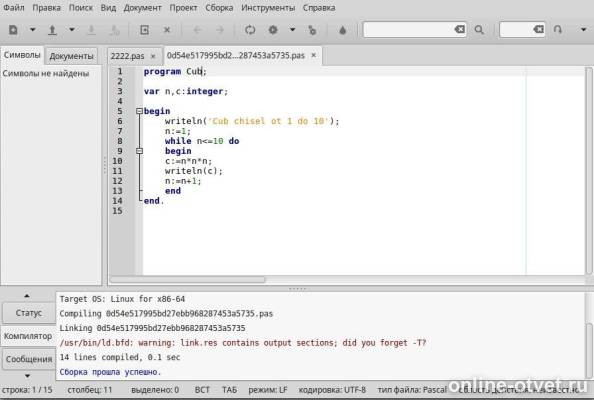
Task: Click the 'Compiling 0d54e517995bd27ebb...pas' line
Action: click(166, 314)
